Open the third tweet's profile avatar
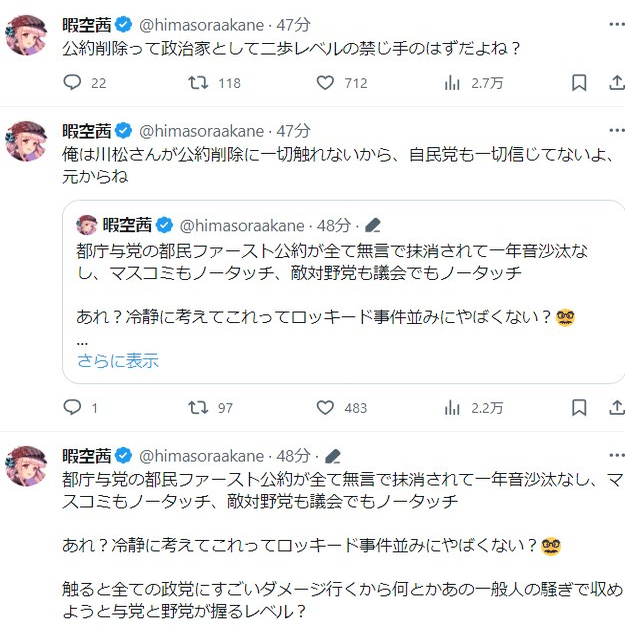Viewport: 625px width, 625px height. [27, 468]
